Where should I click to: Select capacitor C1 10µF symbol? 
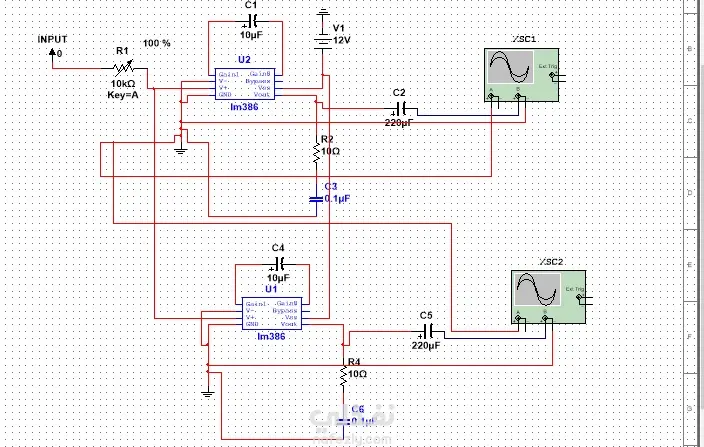pos(252,21)
